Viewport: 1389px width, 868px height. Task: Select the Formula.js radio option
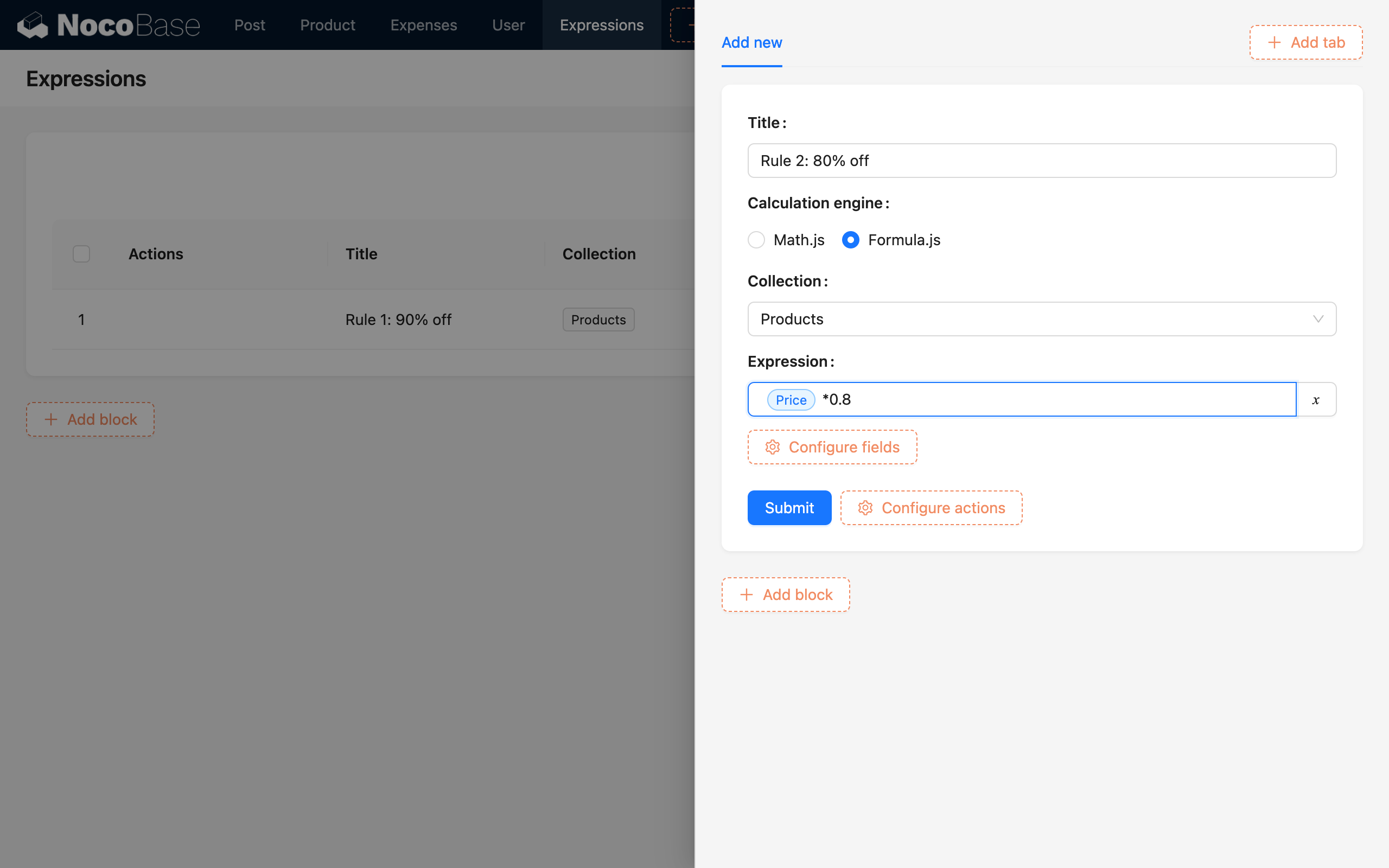point(851,240)
